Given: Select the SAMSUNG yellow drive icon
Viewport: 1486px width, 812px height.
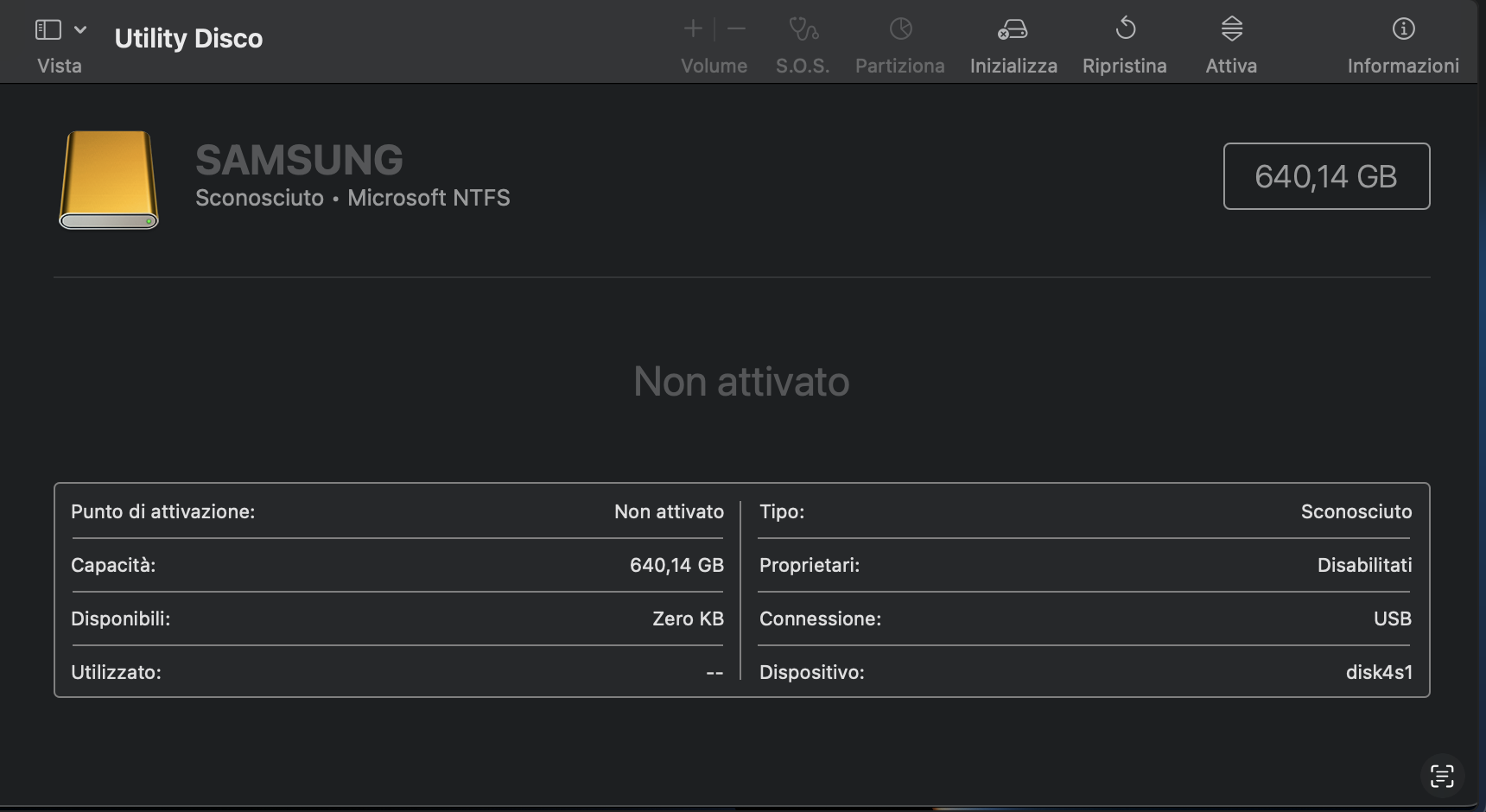Looking at the screenshot, I should click(x=109, y=180).
